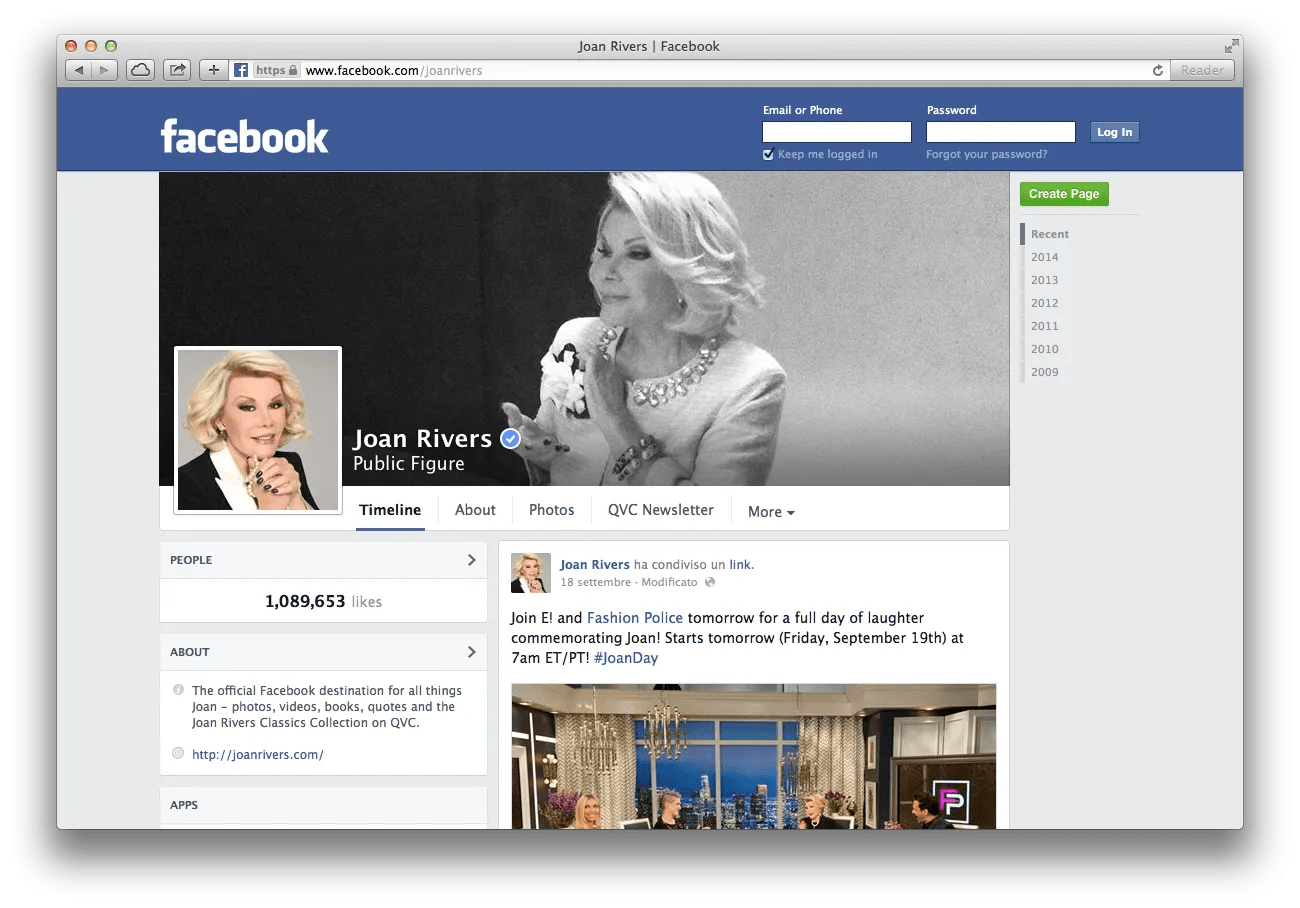Click the verified badge next to Joan Rivers
Screen dimensions: 1300x908
[x=510, y=438]
